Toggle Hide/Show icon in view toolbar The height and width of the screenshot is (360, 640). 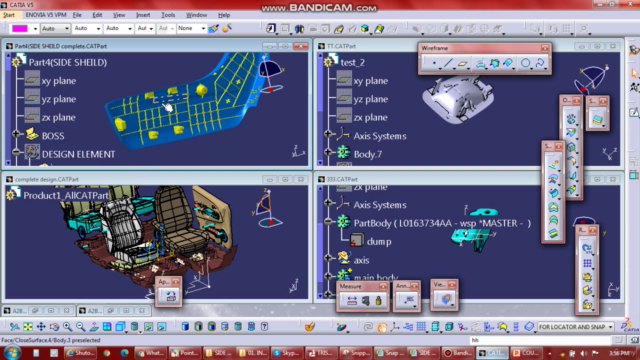coord(148,327)
